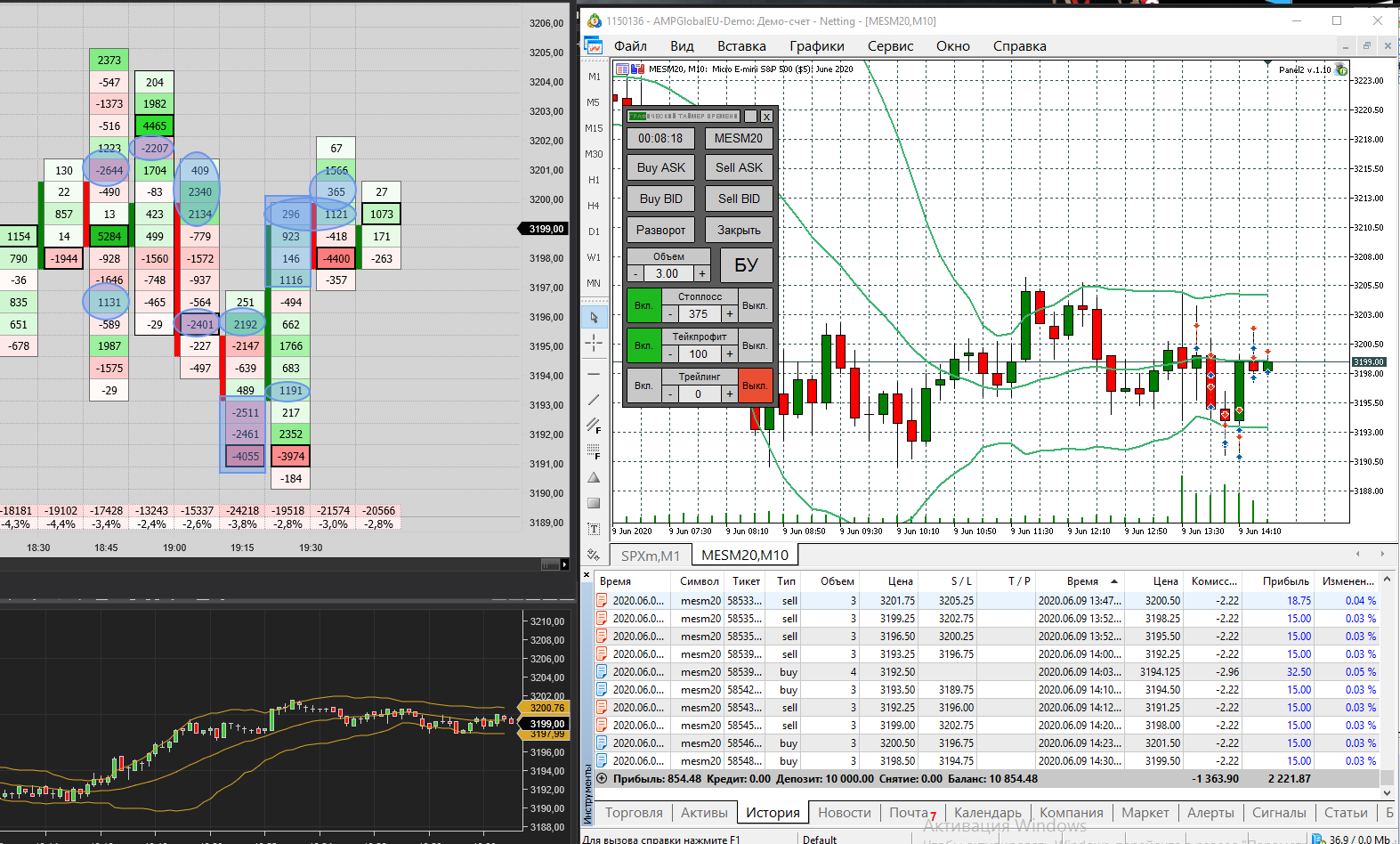Click the Разворот (reverse) button
This screenshot has width=1400, height=844.
coord(660,230)
